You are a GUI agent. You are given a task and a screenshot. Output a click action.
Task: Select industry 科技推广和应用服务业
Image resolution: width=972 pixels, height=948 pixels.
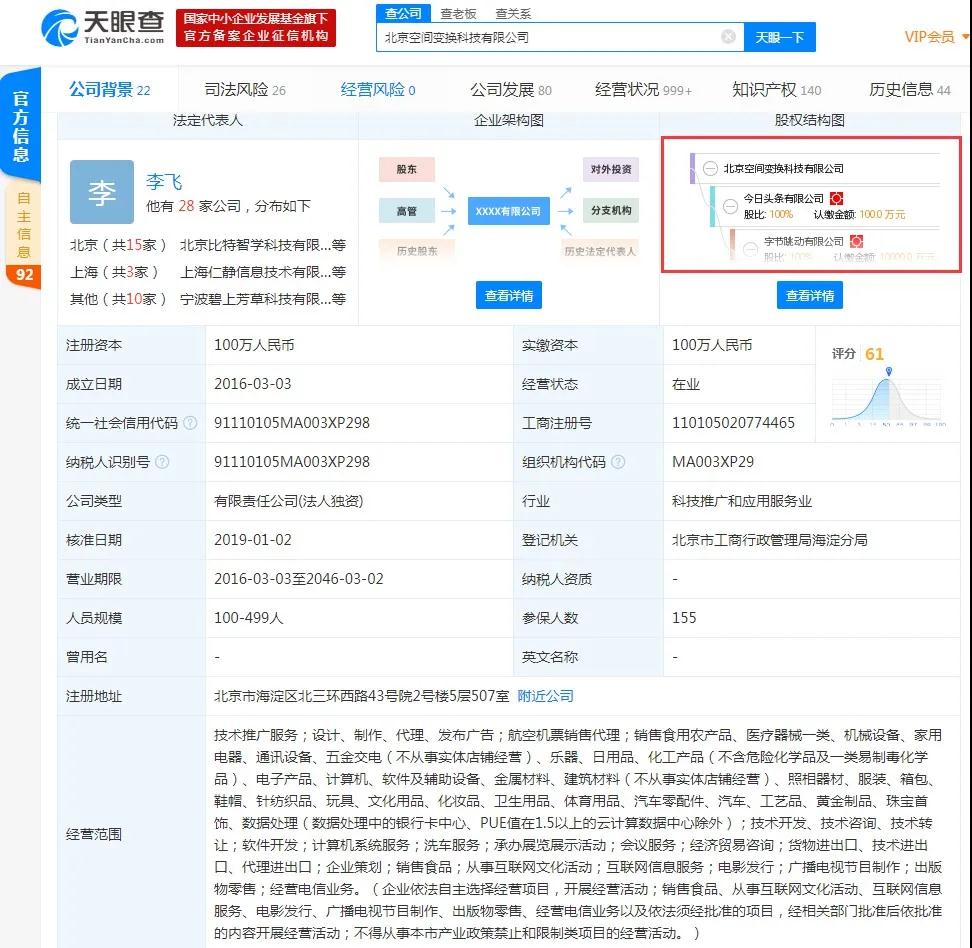pos(741,501)
